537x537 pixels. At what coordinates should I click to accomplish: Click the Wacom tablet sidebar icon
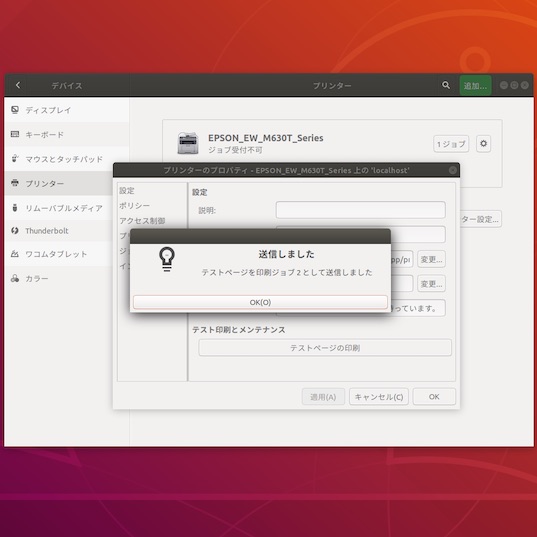[15, 254]
